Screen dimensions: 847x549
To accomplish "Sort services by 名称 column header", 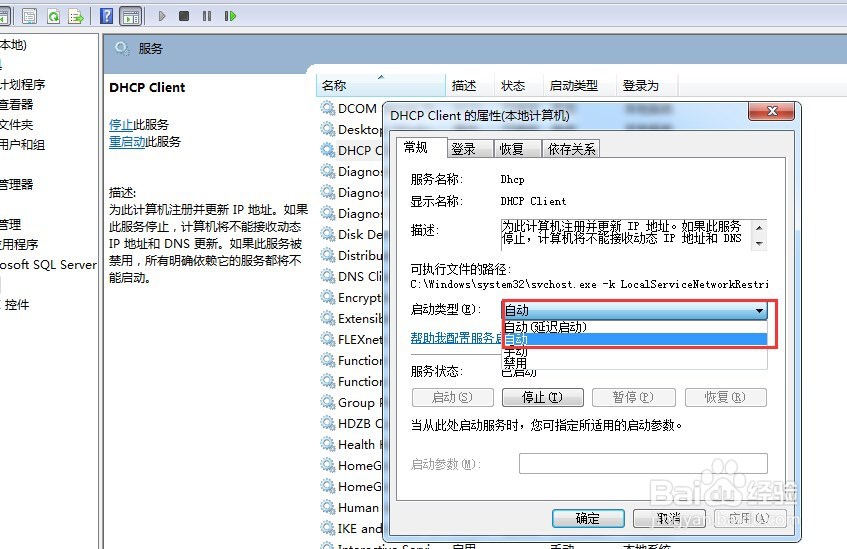I will [380, 85].
